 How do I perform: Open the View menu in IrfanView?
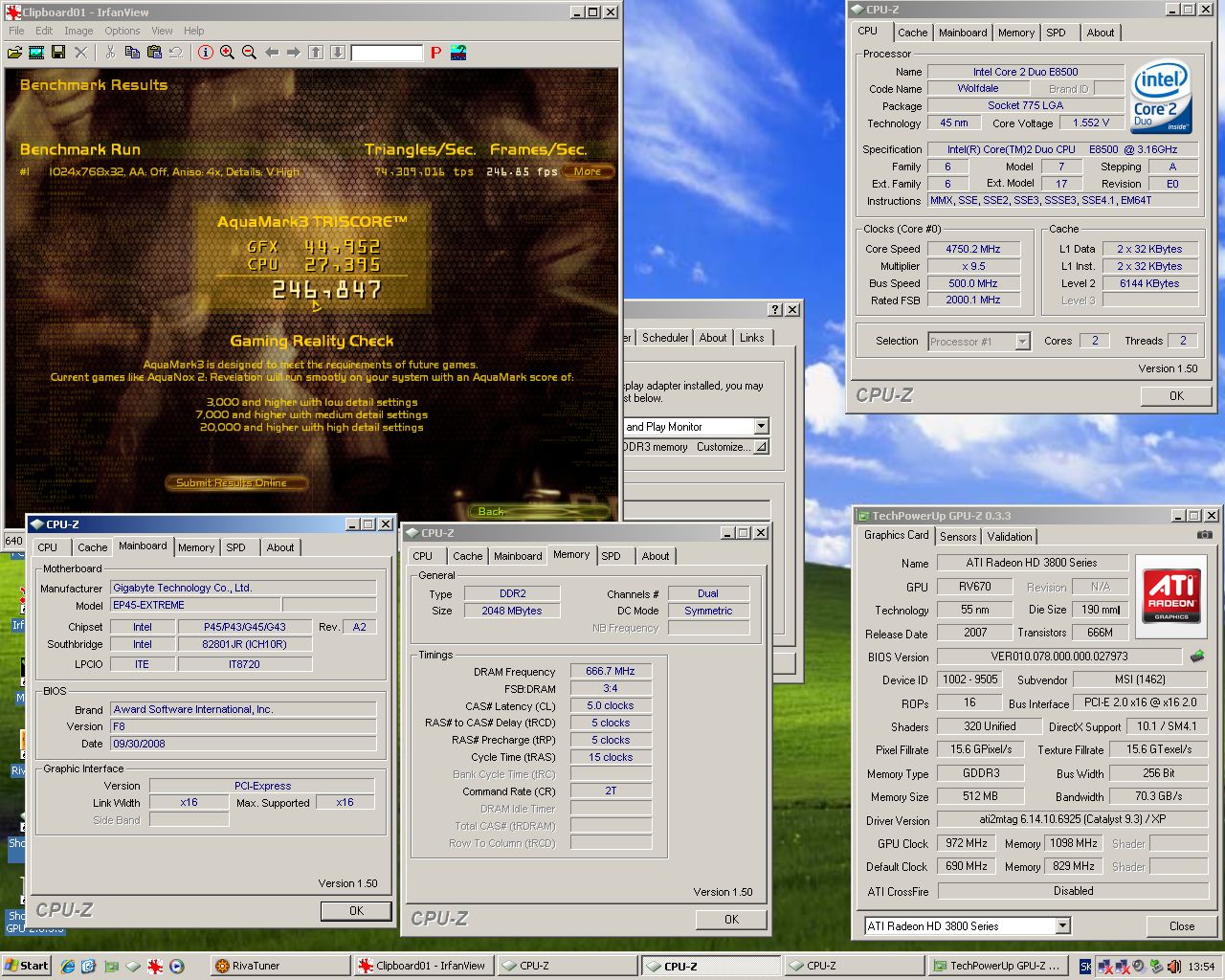pos(163,31)
